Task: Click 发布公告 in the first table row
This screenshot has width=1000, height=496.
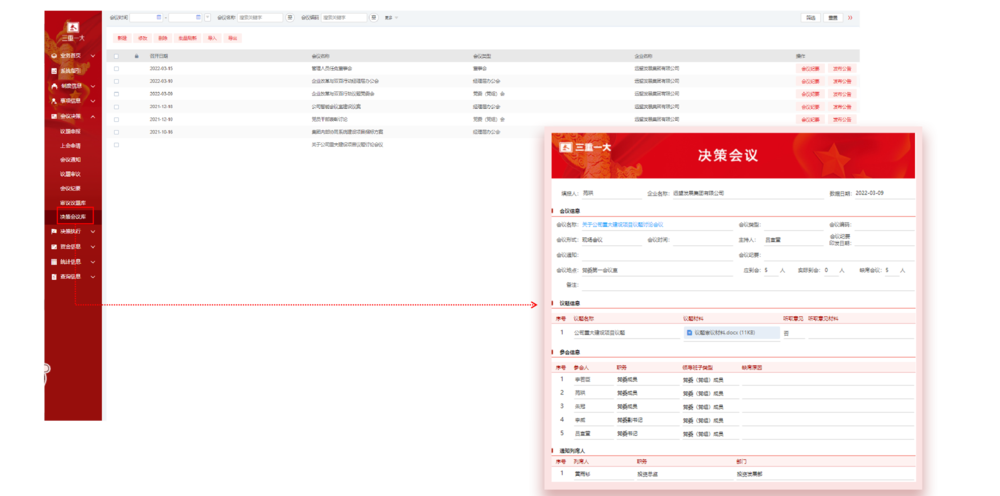Action: click(842, 68)
